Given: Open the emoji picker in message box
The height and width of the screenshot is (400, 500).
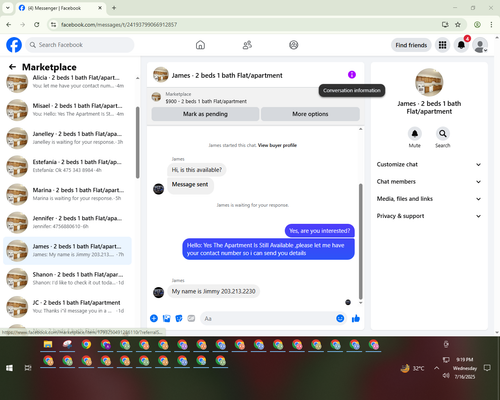Looking at the screenshot, I should point(340,318).
